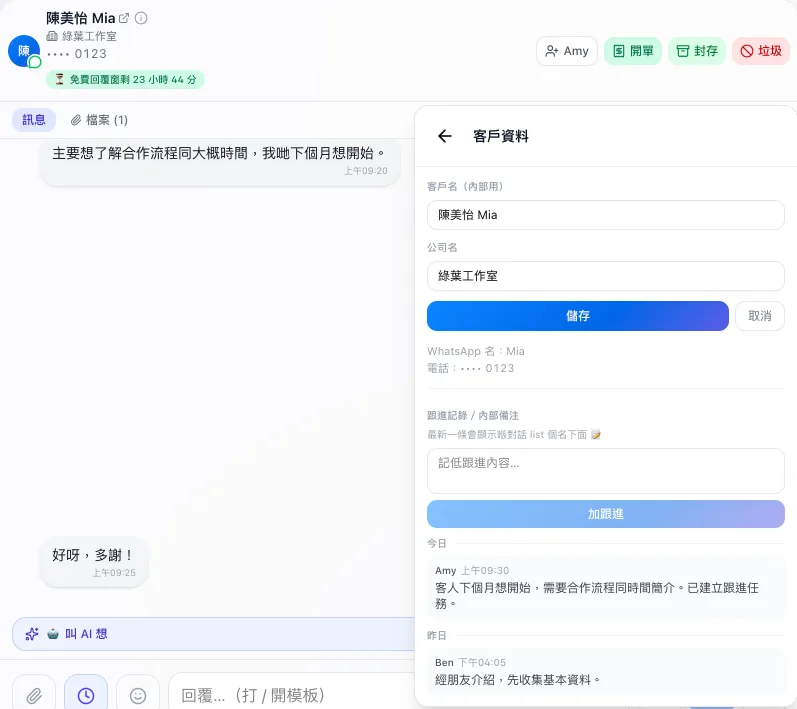Switch to the 訊息 tab
Viewport: 797px width, 709px height.
(x=34, y=120)
